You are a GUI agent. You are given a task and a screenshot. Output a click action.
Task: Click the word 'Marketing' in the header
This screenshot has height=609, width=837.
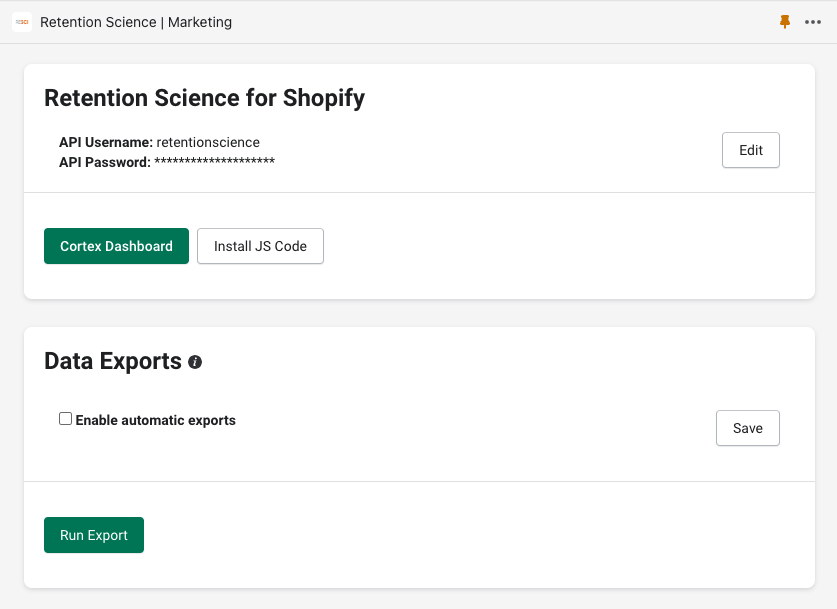(200, 22)
